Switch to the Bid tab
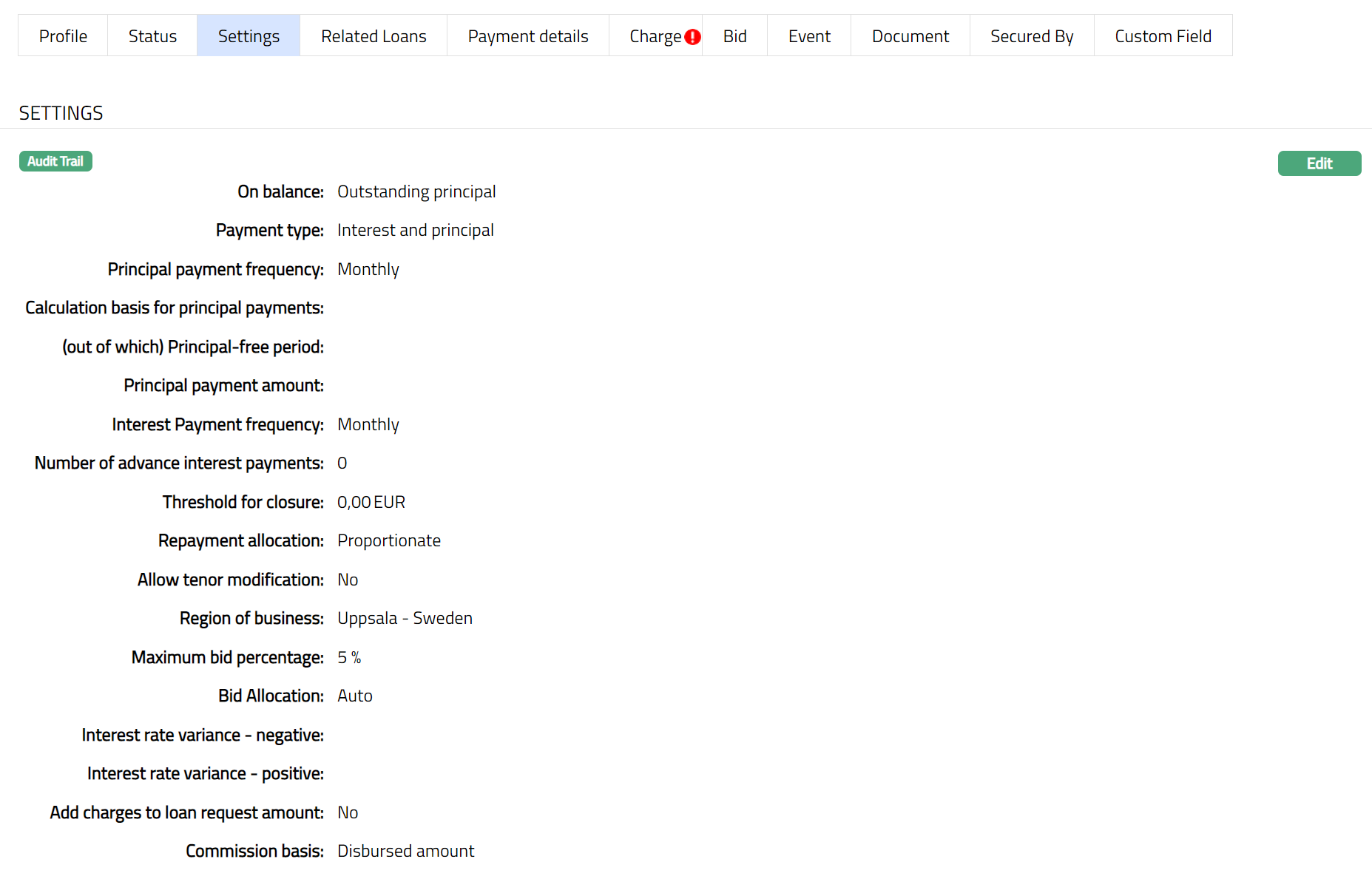This screenshot has width=1372, height=876. point(734,36)
